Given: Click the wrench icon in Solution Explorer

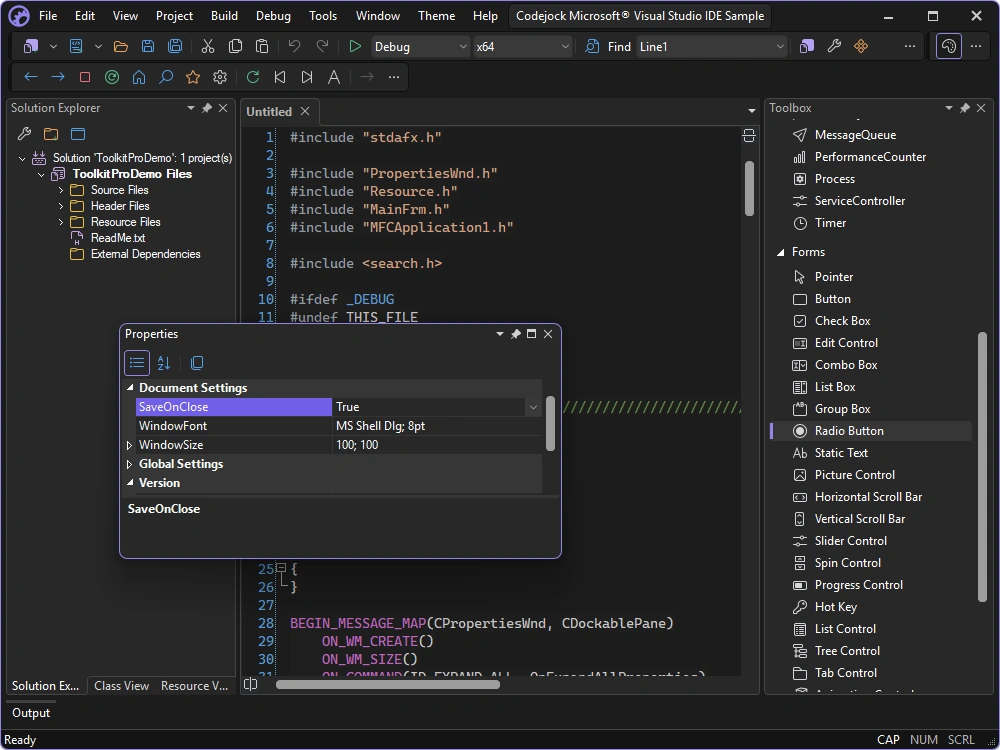Looking at the screenshot, I should [24, 134].
